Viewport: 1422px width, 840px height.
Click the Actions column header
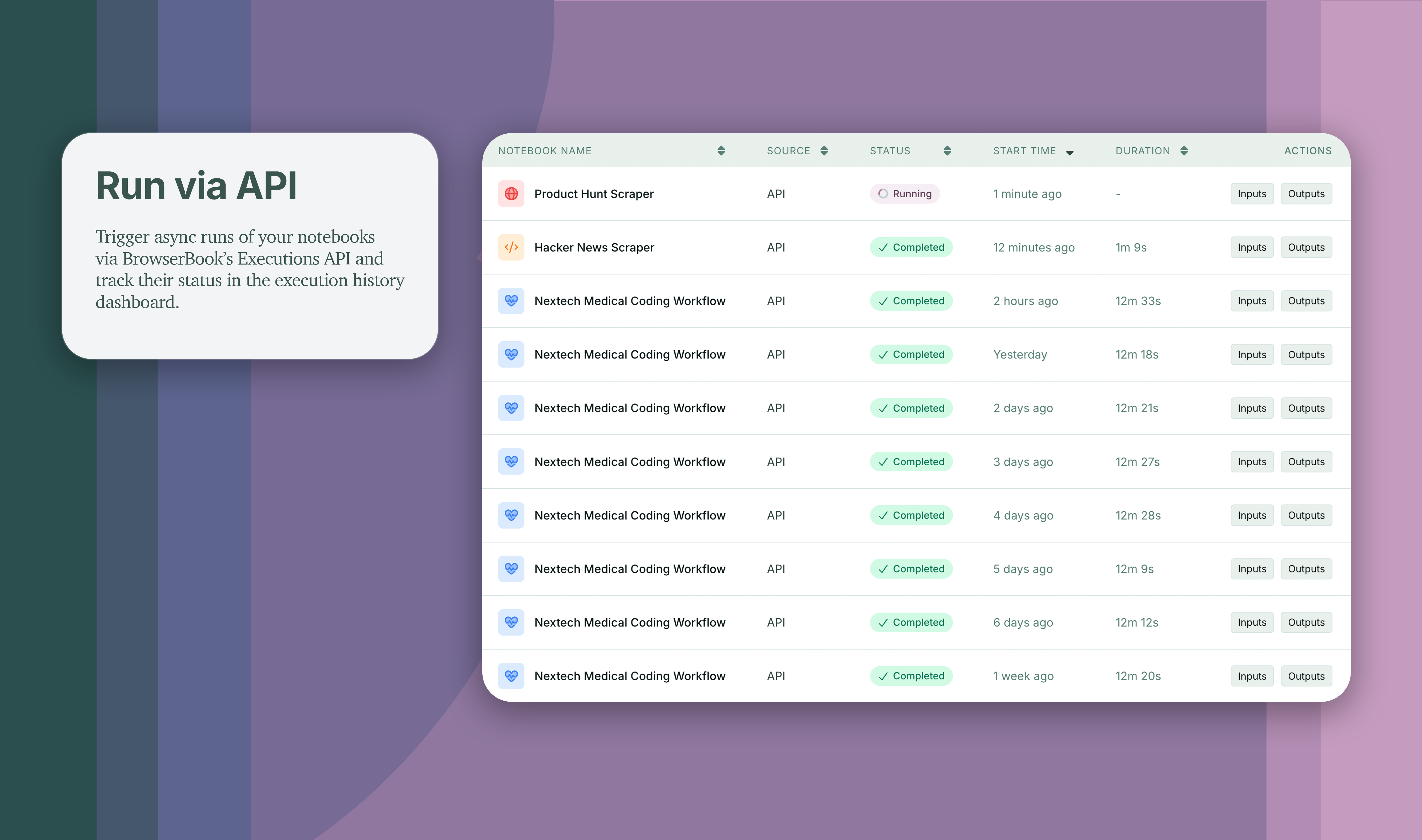tap(1308, 151)
